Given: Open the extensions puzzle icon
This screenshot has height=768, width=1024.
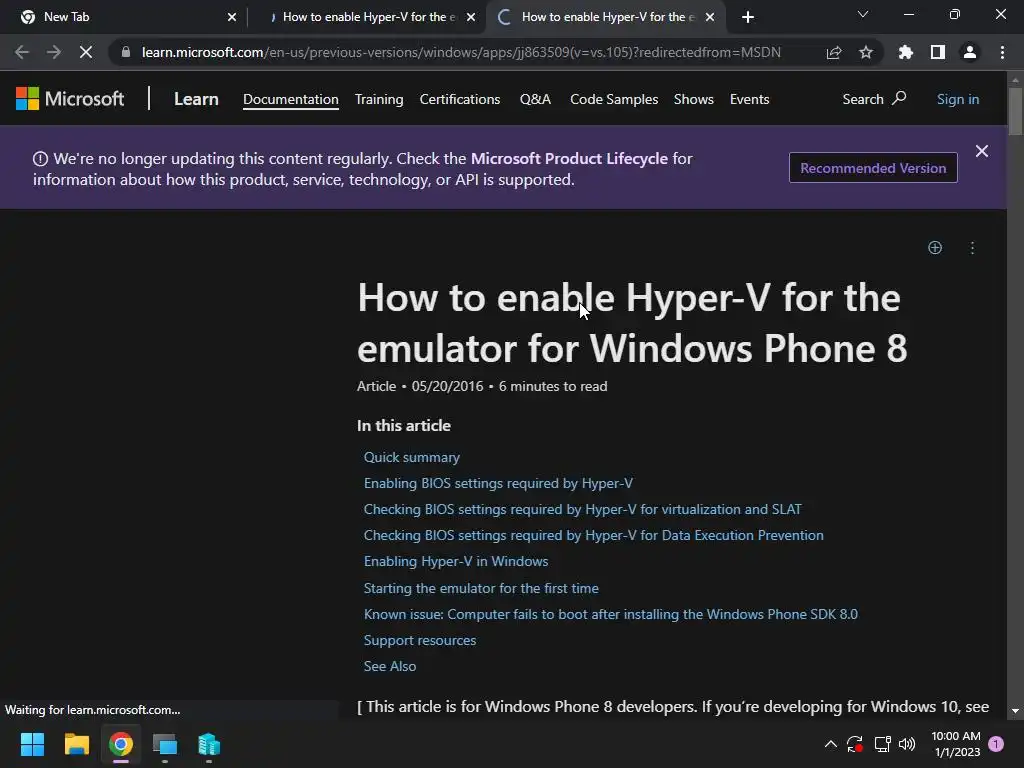Looking at the screenshot, I should point(906,52).
